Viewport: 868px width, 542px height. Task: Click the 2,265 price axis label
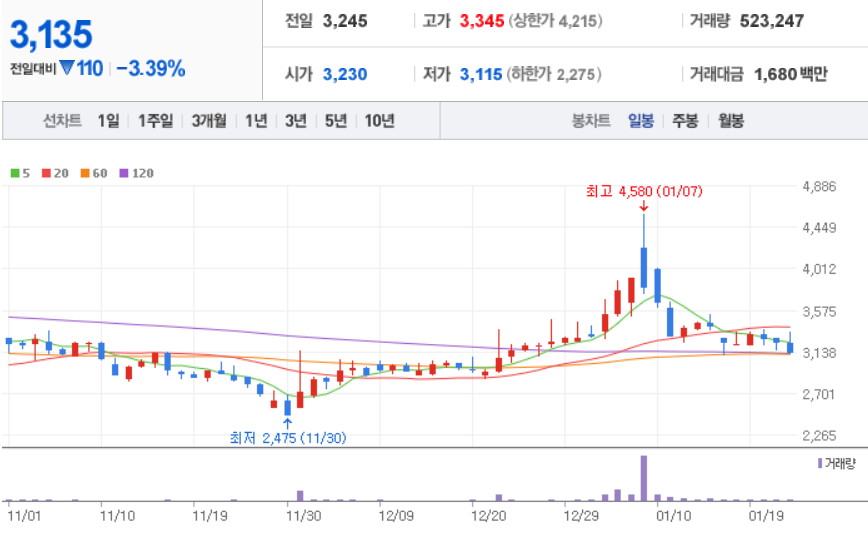[x=819, y=436]
